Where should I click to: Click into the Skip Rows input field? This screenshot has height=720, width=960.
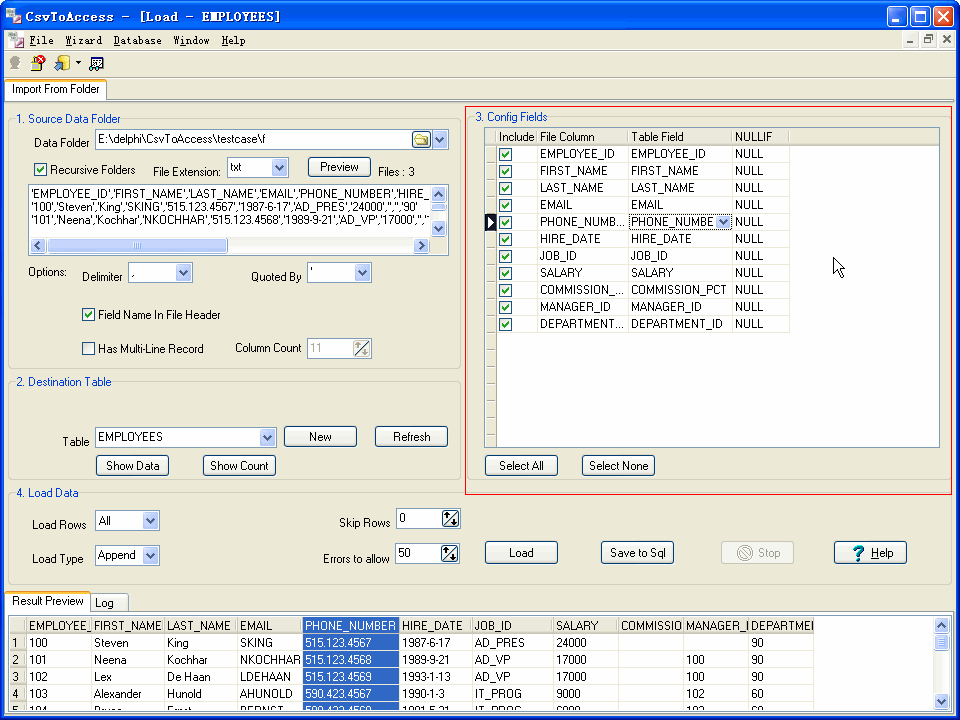pos(419,519)
